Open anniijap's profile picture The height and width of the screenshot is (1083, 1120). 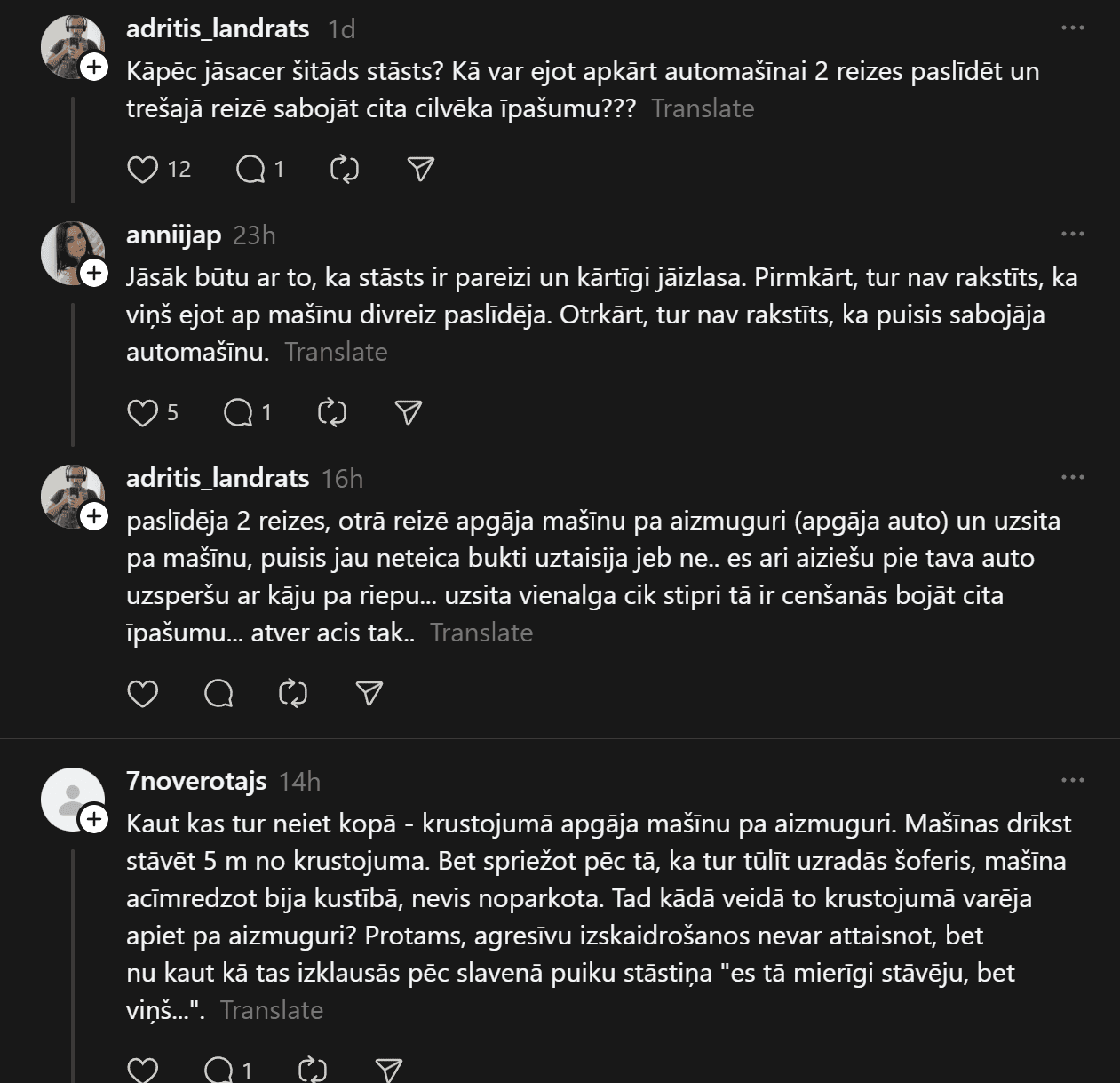(x=69, y=251)
